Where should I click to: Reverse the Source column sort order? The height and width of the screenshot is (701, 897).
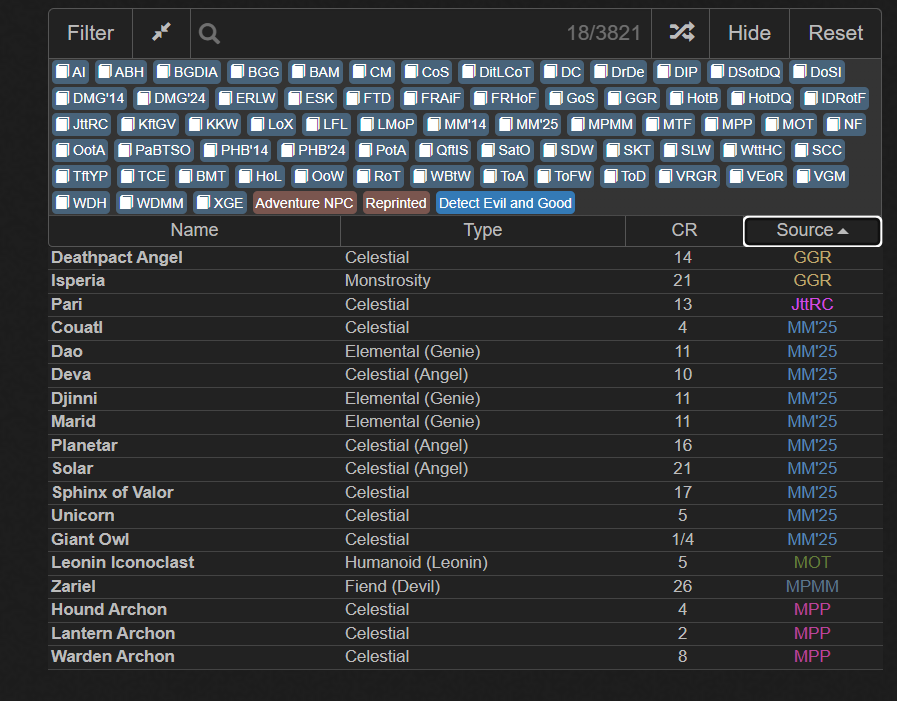(812, 231)
